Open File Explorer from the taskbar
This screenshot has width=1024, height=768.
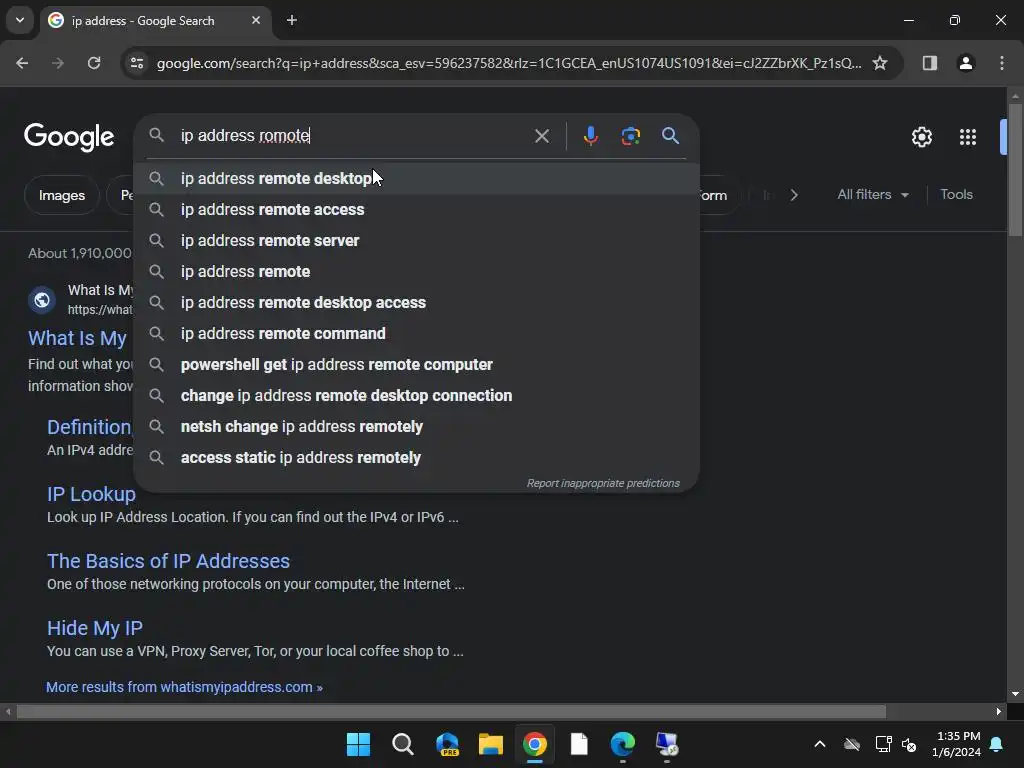click(490, 744)
